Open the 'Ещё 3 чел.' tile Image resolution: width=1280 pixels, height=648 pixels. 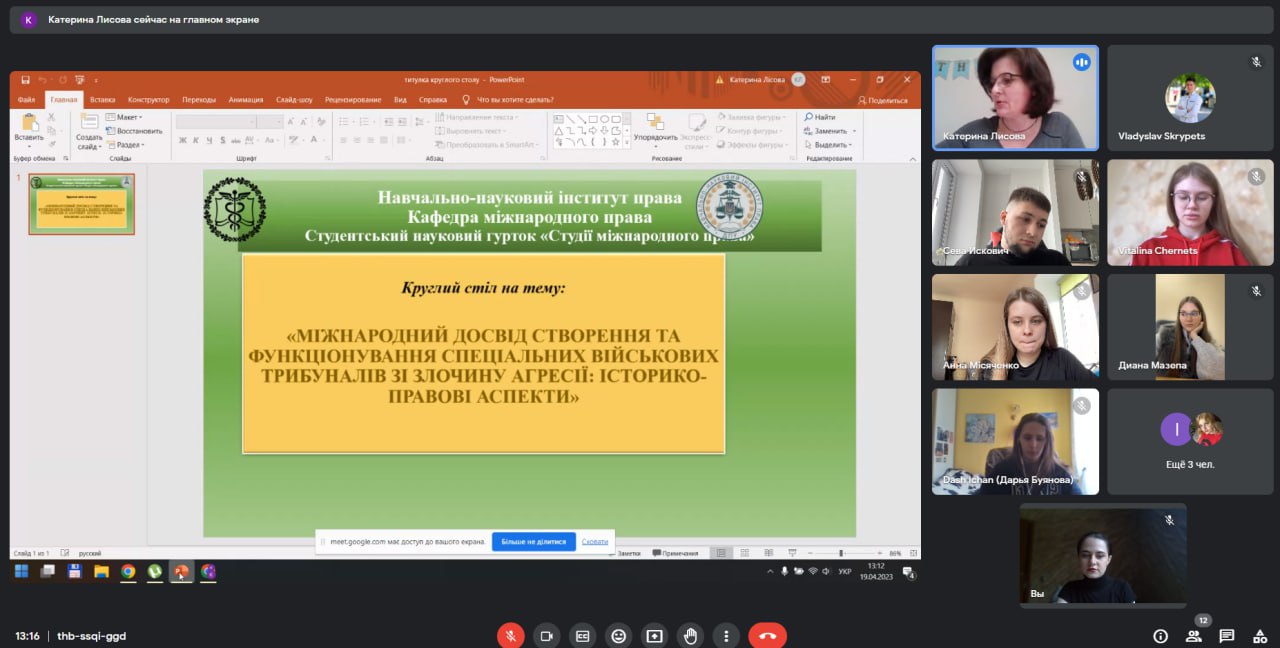click(1190, 441)
